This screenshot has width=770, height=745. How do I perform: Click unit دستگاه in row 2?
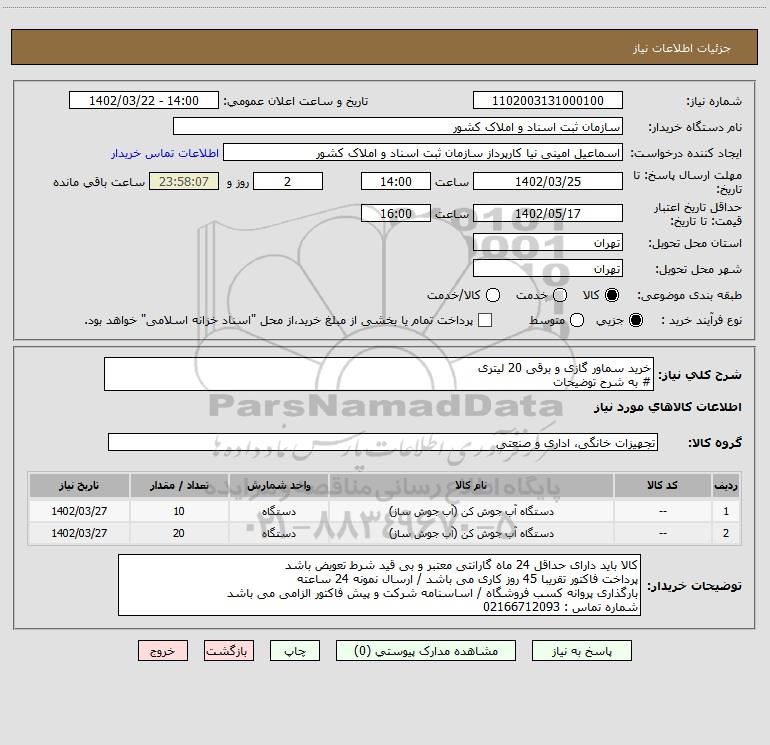coord(278,533)
